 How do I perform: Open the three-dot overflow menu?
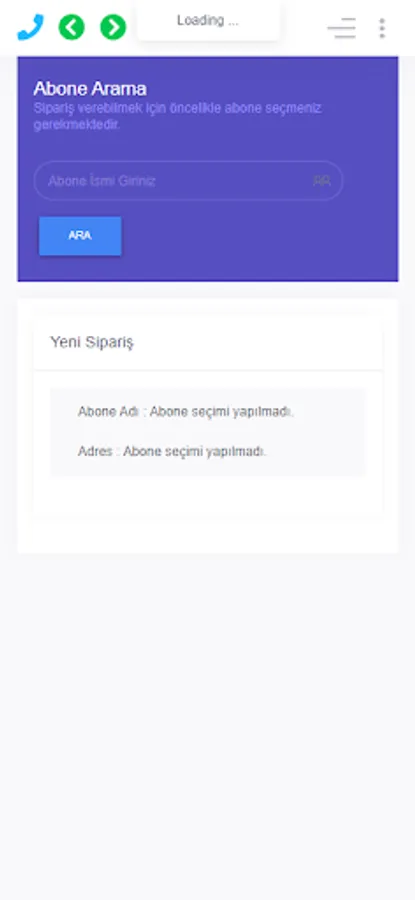382,28
